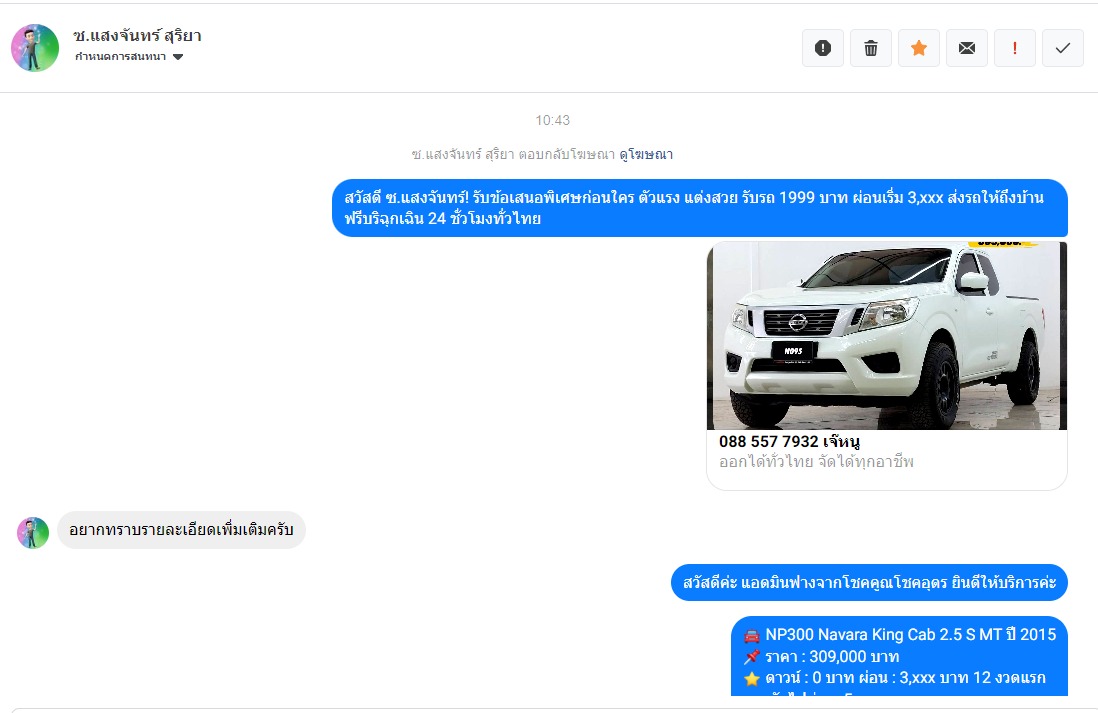Select the customer message อยากทราบรายละเอียดเพิ่มเติมครับ
Screen dimensions: 1098x713
click(181, 530)
